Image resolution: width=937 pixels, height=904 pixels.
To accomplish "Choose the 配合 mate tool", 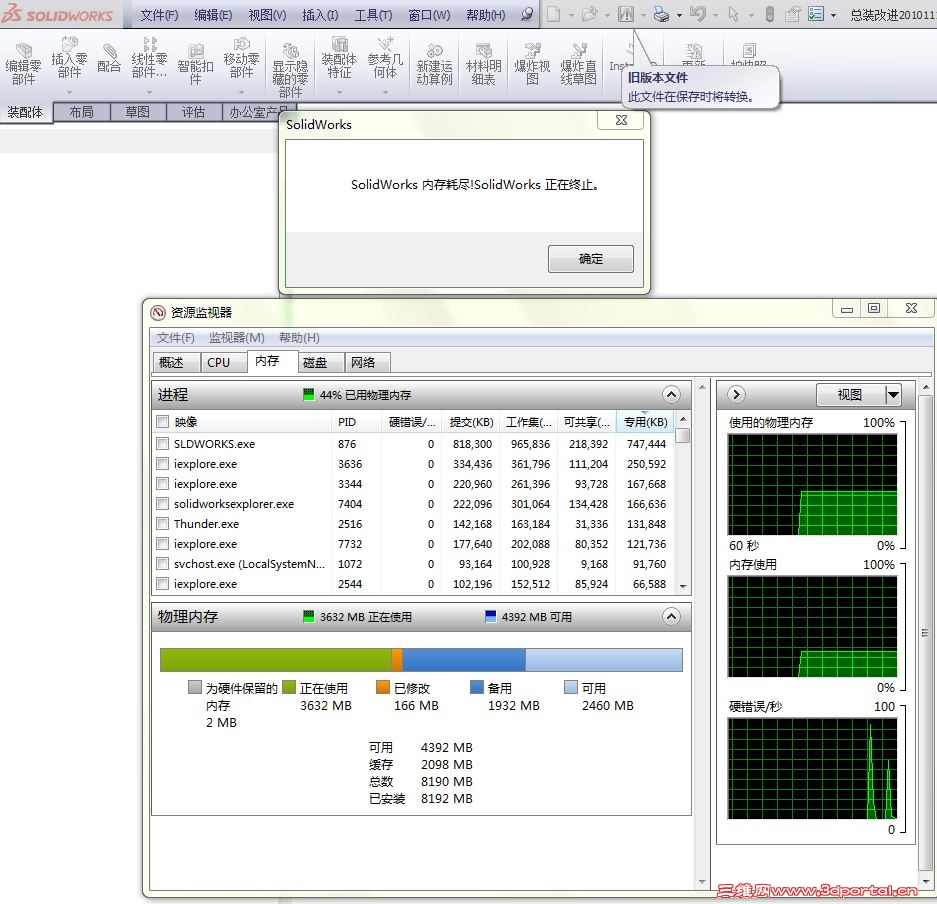I will pos(109,59).
